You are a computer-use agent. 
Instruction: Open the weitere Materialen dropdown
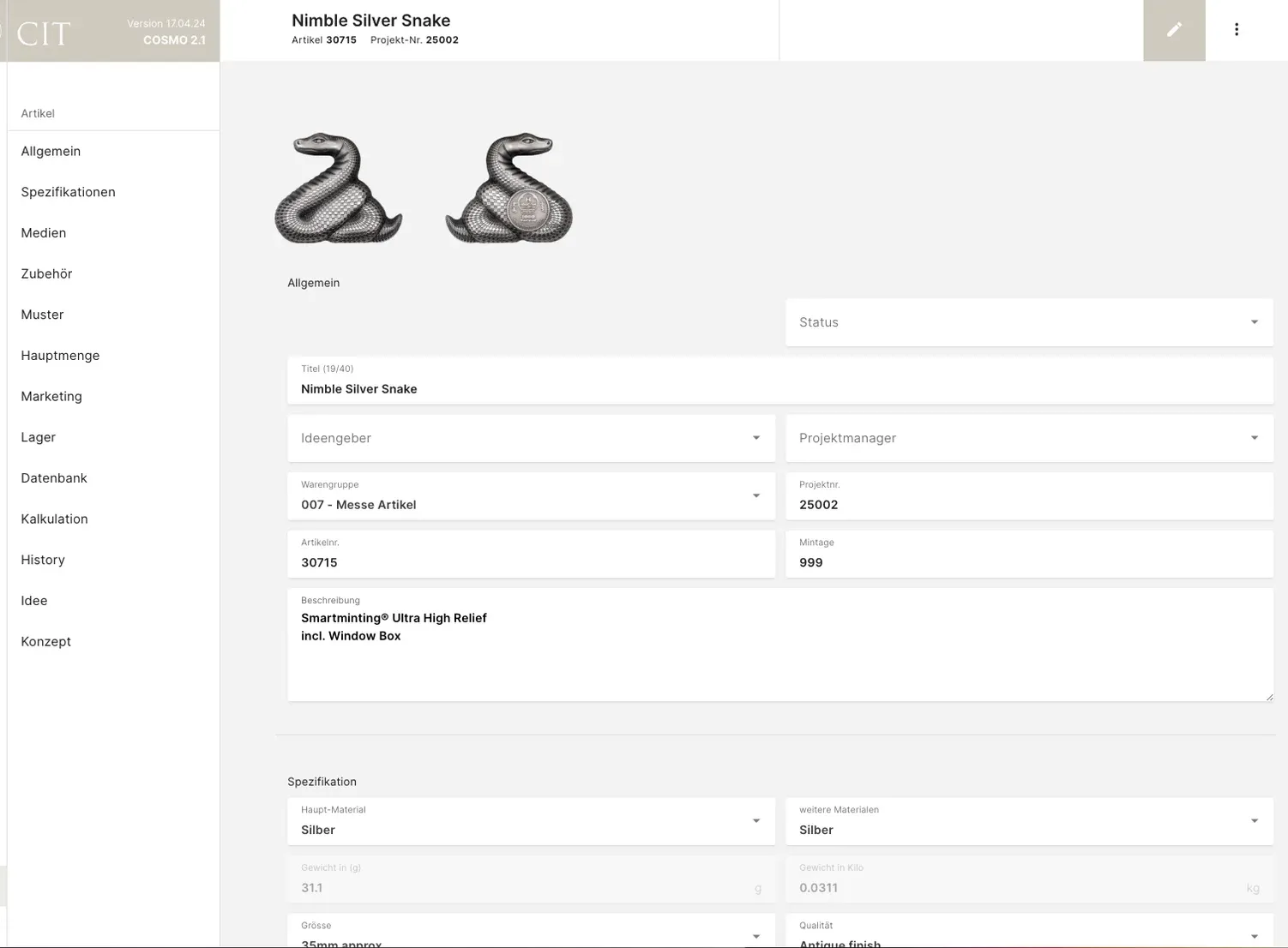point(1029,821)
